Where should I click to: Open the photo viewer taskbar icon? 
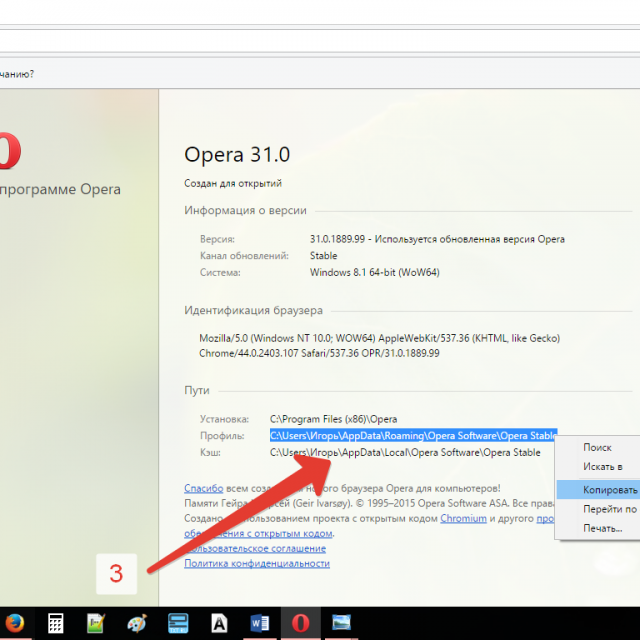[341, 622]
